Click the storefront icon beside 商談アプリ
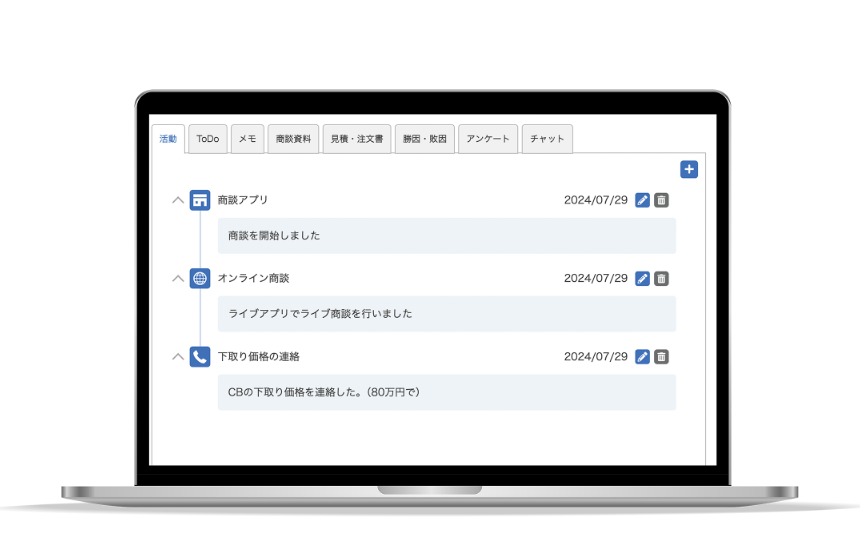This screenshot has height=540, width=860. tap(200, 200)
